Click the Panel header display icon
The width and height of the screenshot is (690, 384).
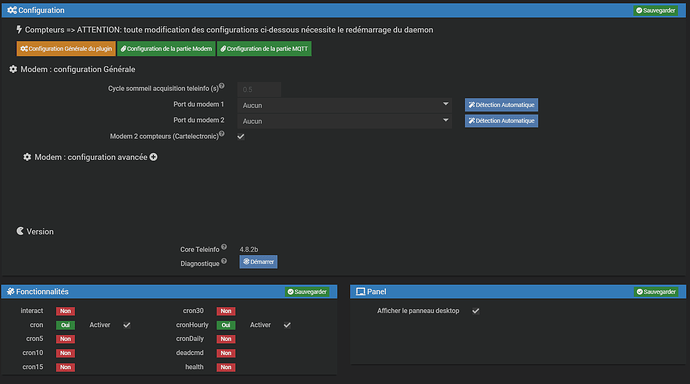[x=360, y=292]
